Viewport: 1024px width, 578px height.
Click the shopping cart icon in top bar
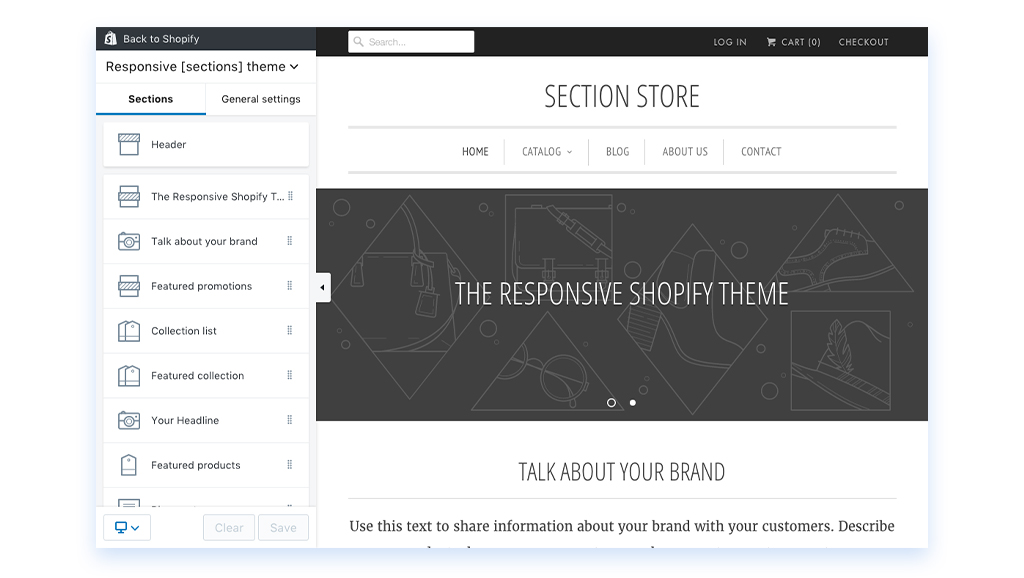point(771,42)
